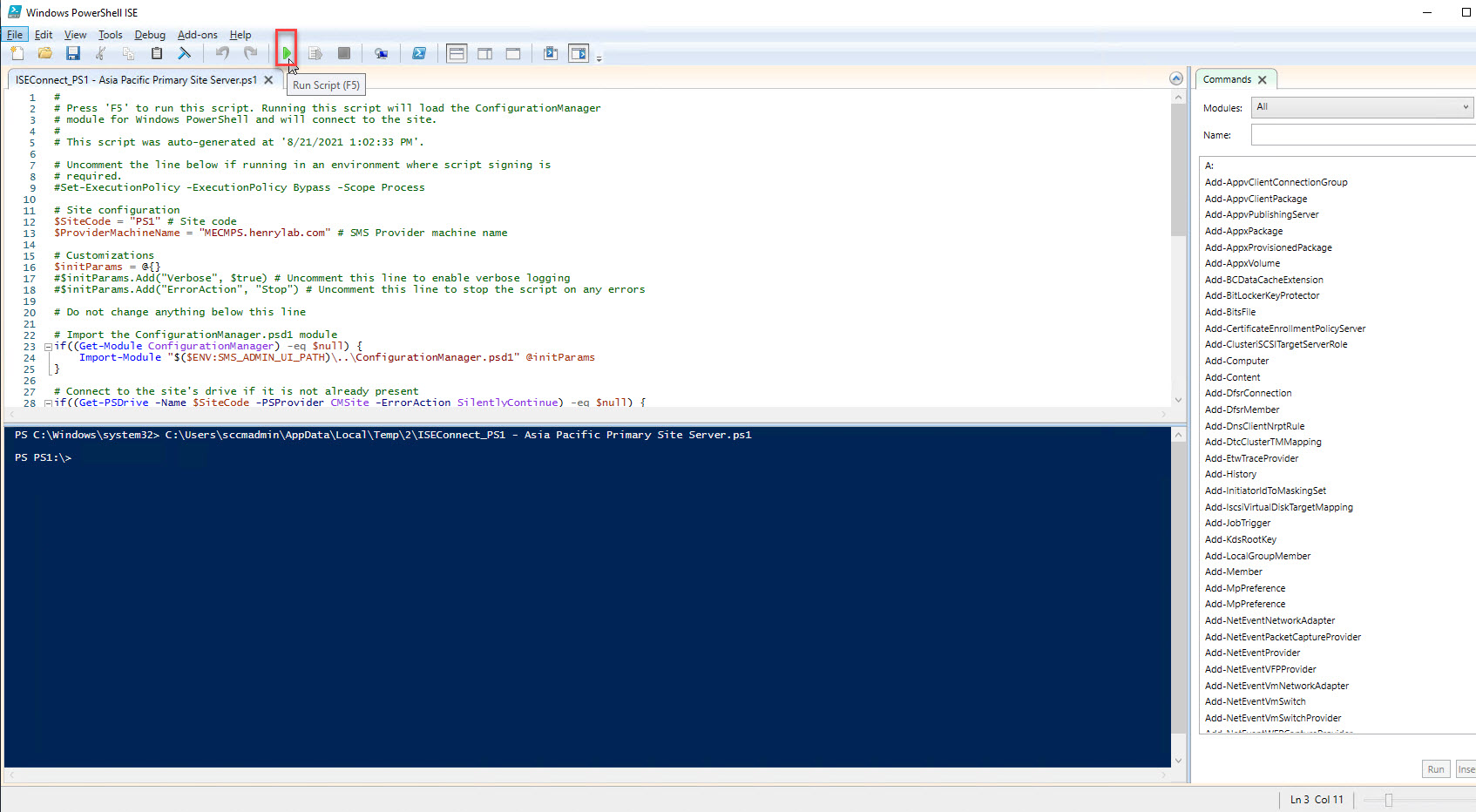Viewport: 1476px width, 812px height.
Task: Click the Run button in Commands pane
Action: (x=1435, y=769)
